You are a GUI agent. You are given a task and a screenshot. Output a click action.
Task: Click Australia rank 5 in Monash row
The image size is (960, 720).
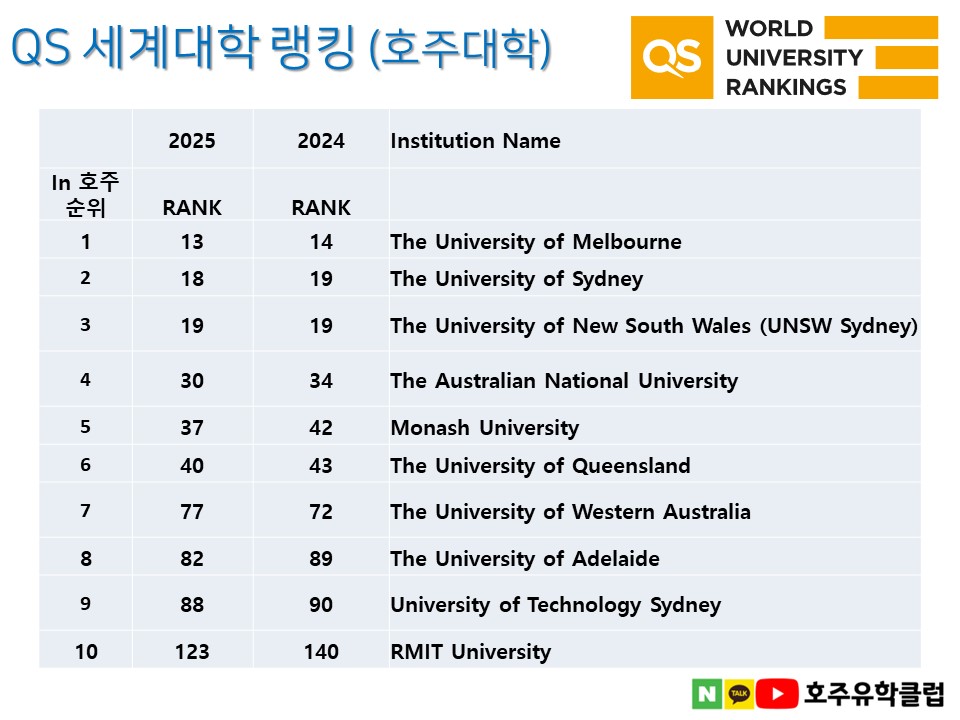click(x=86, y=426)
